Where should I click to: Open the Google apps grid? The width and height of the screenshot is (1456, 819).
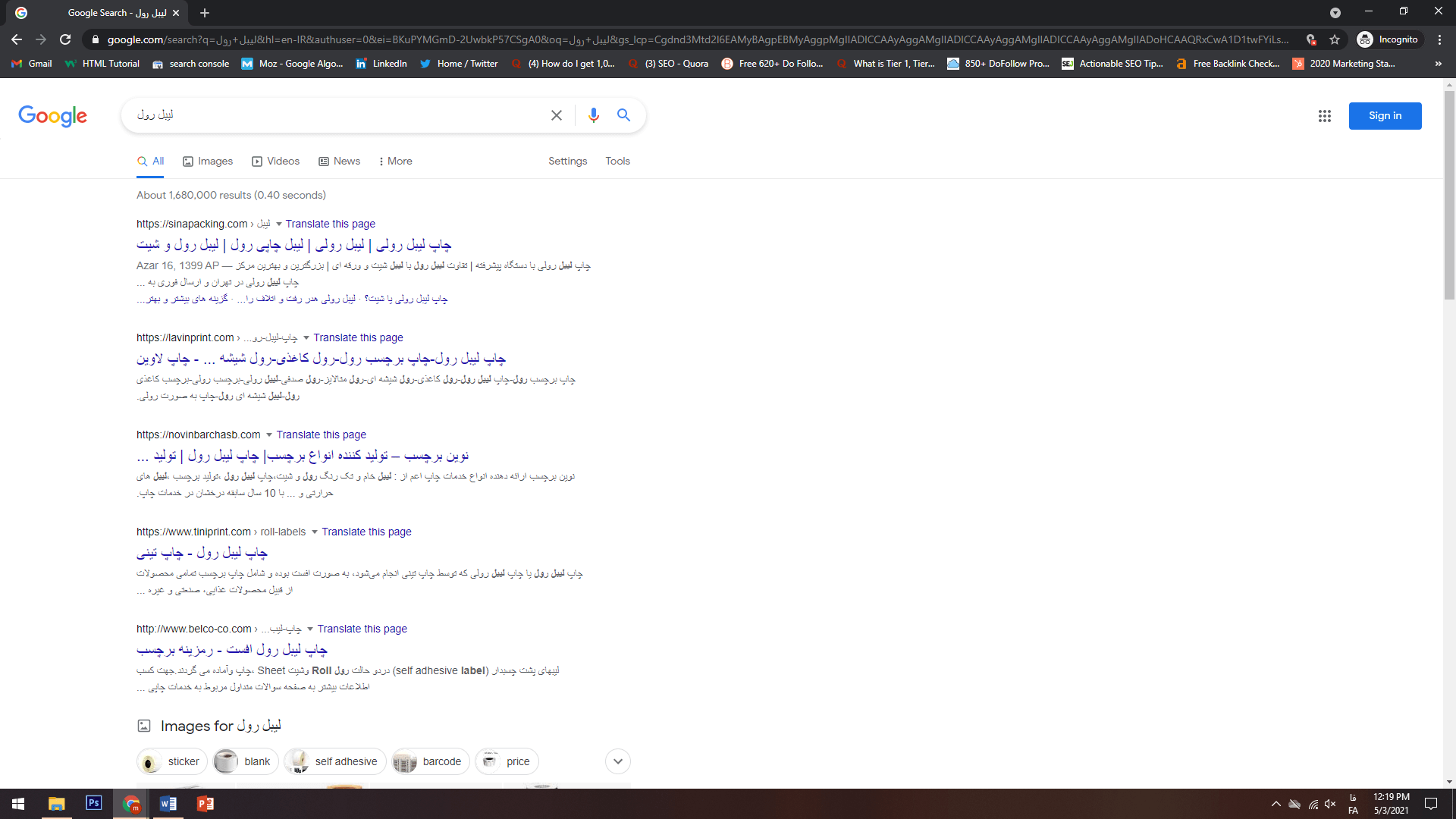(x=1325, y=116)
